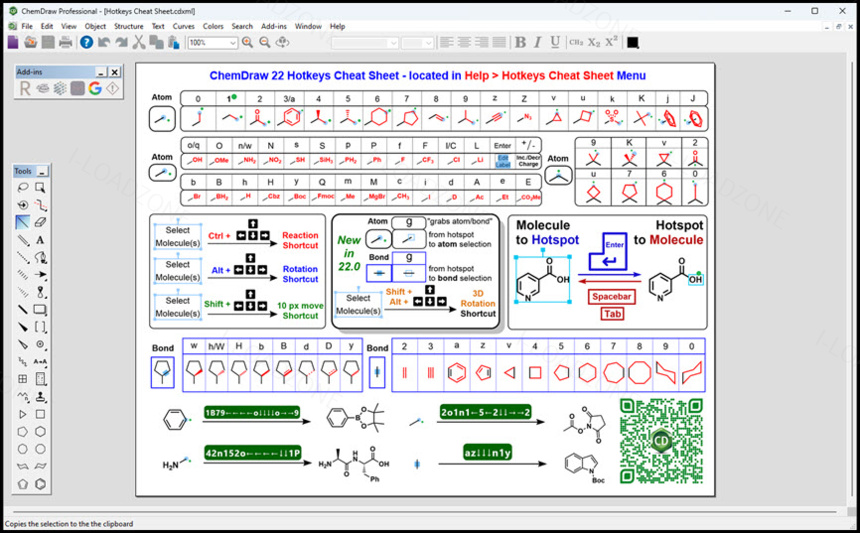Open the Structure menu
Image resolution: width=860 pixels, height=533 pixels.
[x=128, y=26]
